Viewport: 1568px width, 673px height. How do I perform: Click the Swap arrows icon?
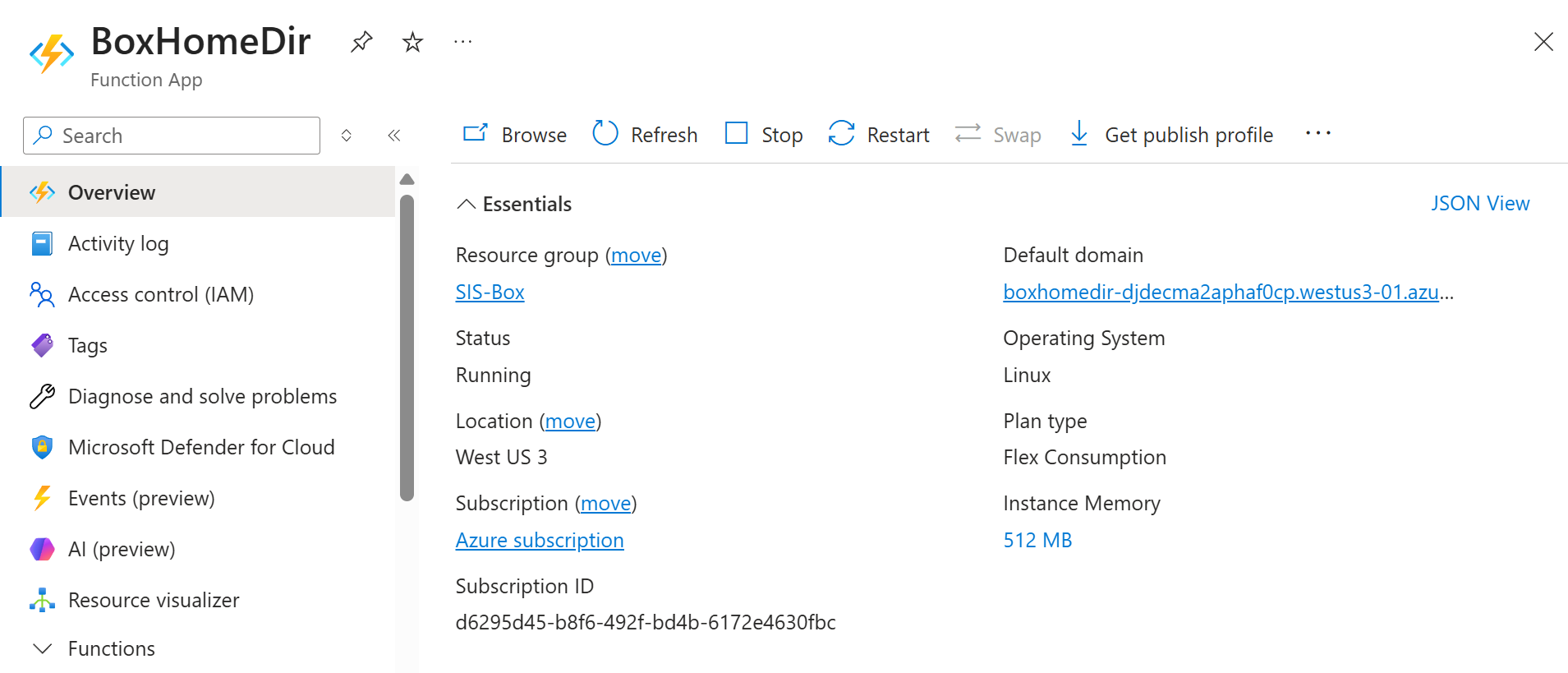[x=968, y=133]
